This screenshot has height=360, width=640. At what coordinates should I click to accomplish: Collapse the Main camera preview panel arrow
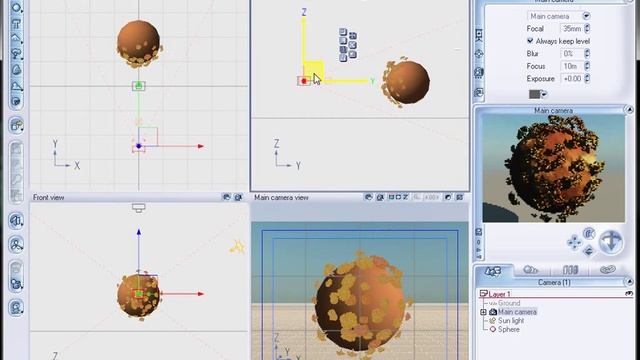click(x=629, y=110)
